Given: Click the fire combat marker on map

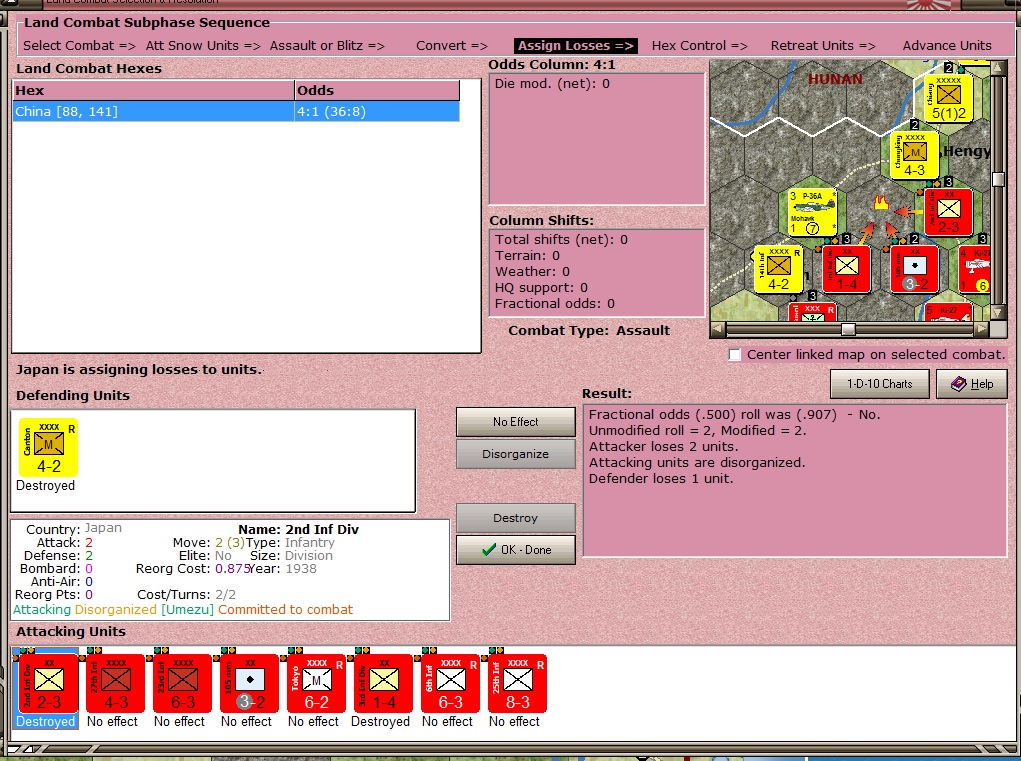Looking at the screenshot, I should point(881,202).
